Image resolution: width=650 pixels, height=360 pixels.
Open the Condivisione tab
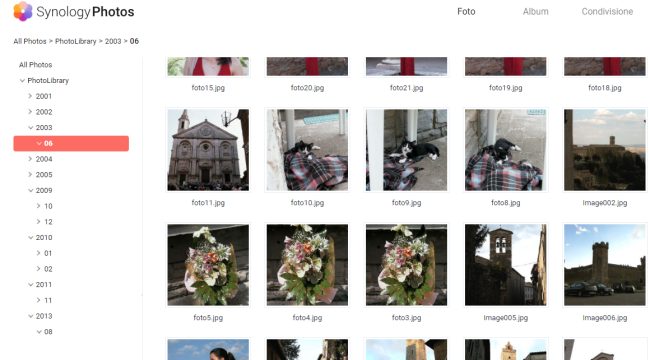pos(607,12)
